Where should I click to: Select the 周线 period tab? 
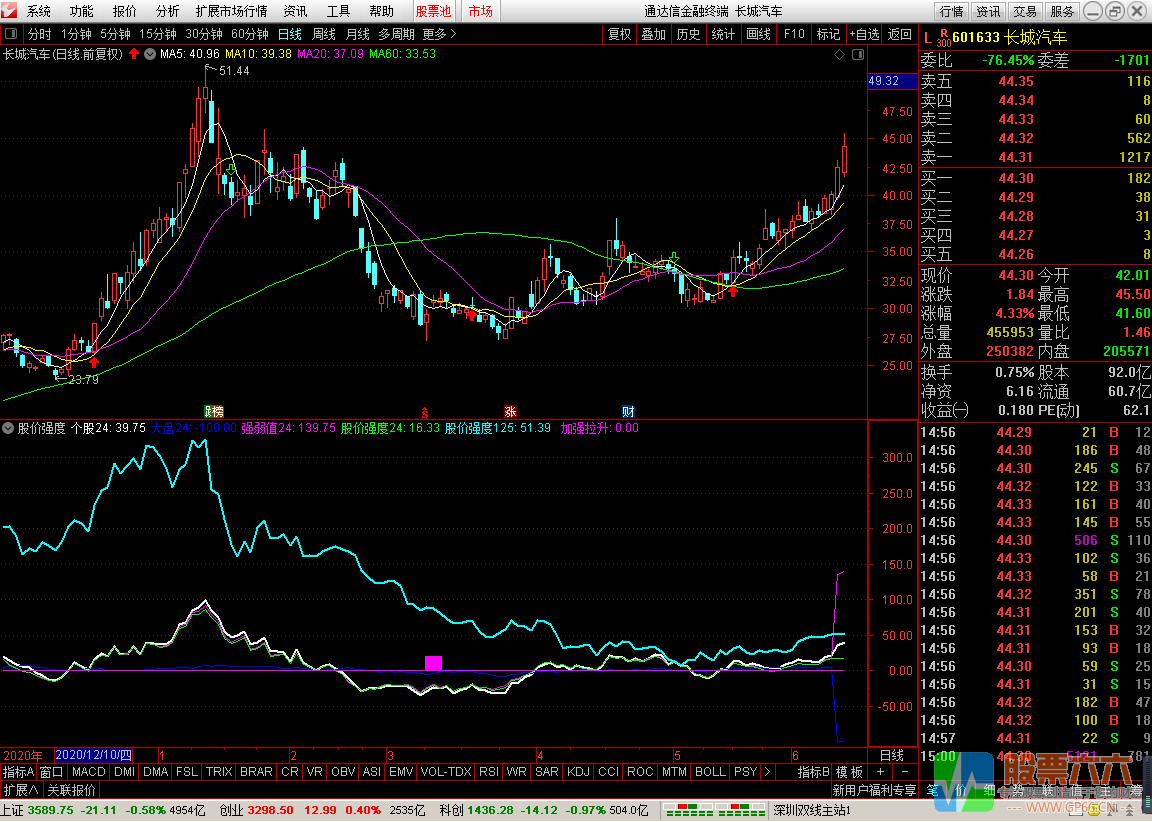(323, 35)
